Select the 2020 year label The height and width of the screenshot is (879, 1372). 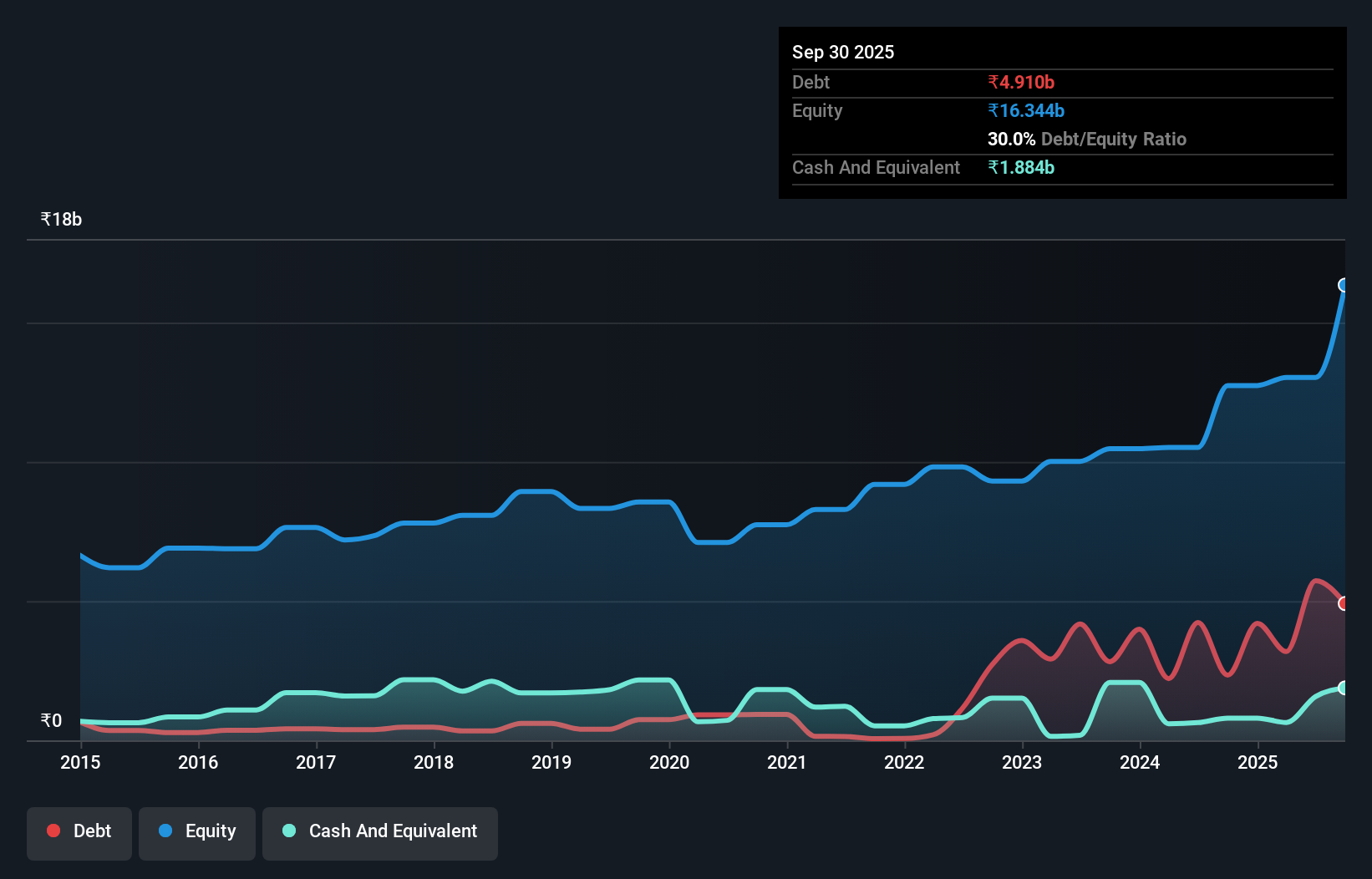click(x=669, y=763)
